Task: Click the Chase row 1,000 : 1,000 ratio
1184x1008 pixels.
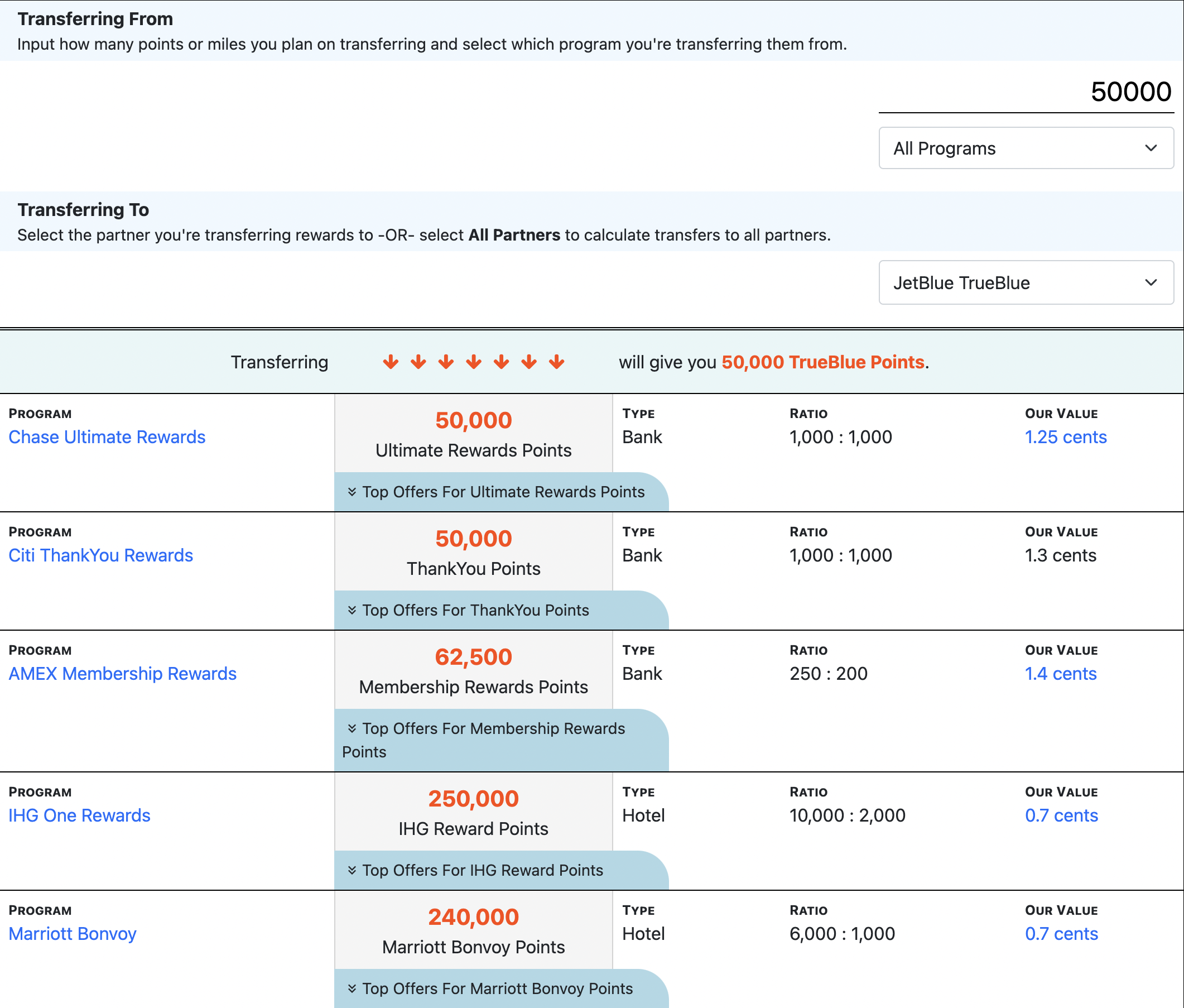Action: [x=841, y=437]
